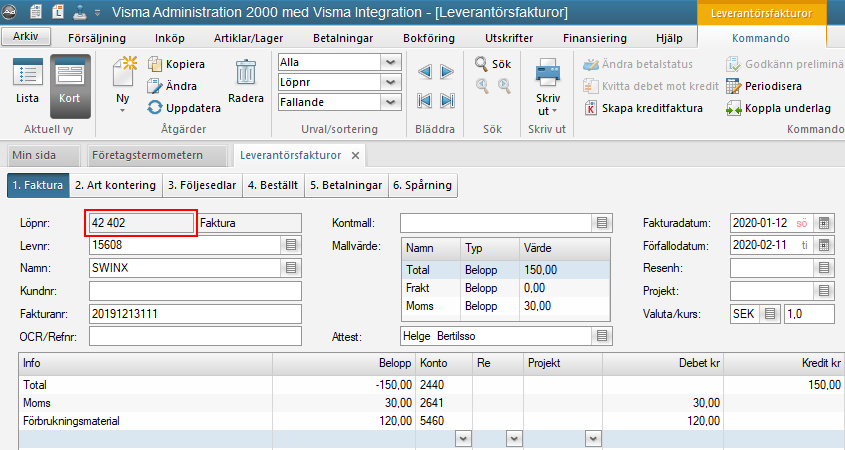This screenshot has height=450, width=845.
Task: Open Attest lookup list button
Action: tap(602, 336)
